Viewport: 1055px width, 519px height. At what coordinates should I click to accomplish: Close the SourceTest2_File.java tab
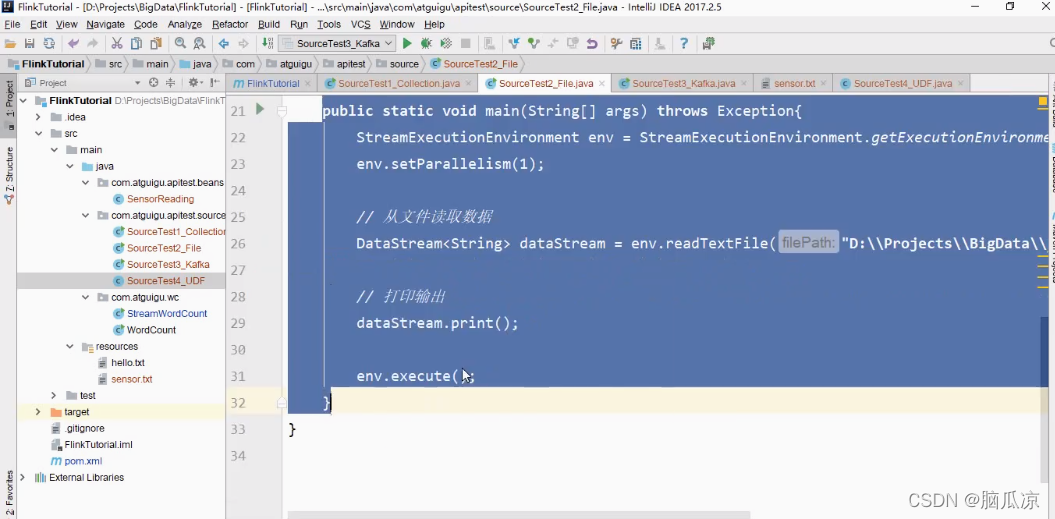602,84
